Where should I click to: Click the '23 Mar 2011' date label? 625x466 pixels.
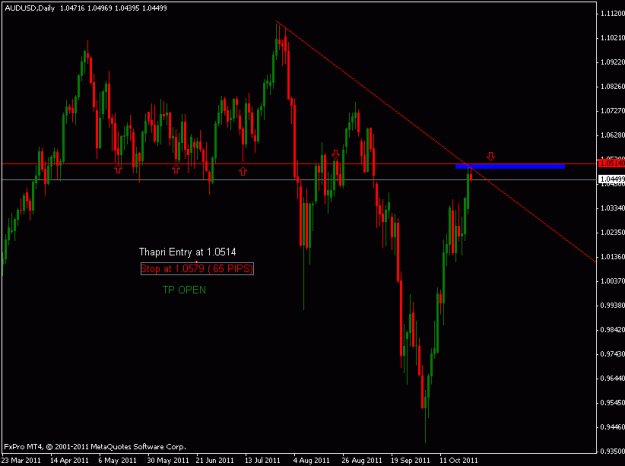pyautogui.click(x=21, y=460)
